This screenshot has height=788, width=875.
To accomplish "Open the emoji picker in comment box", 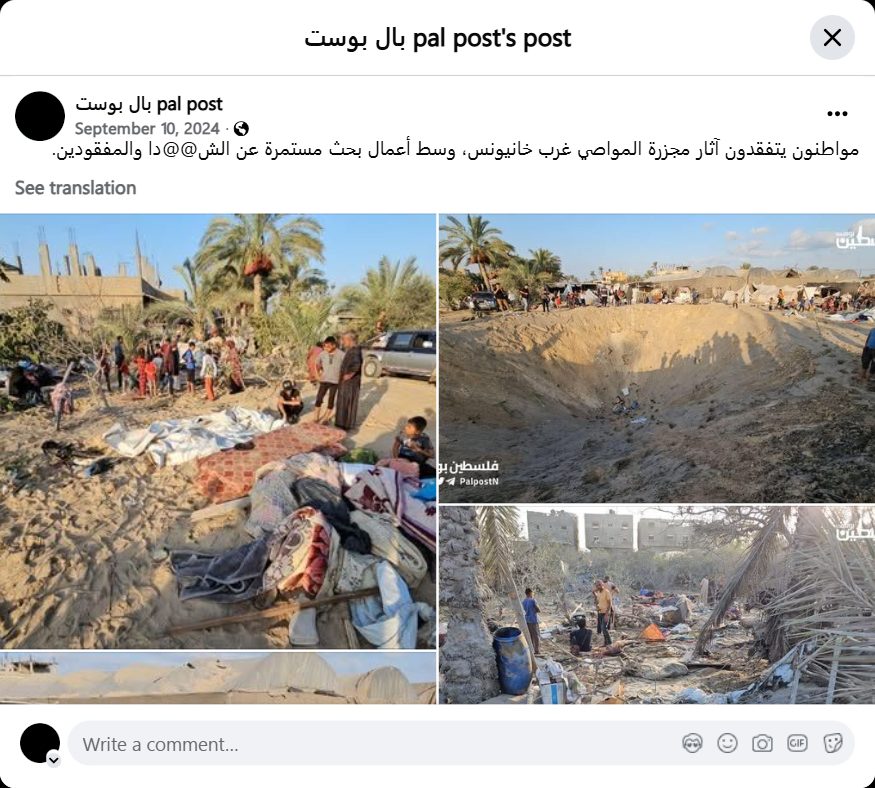I will [727, 743].
